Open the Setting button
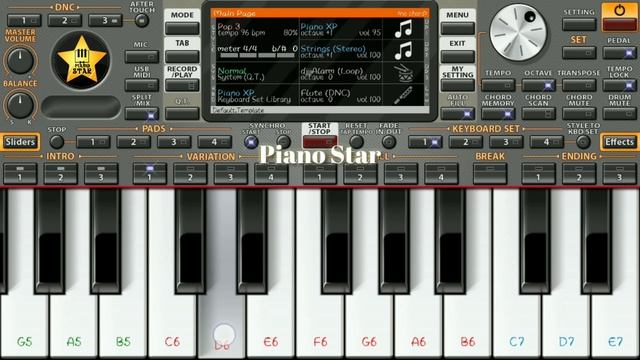This screenshot has width=640, height=360. (x=579, y=24)
